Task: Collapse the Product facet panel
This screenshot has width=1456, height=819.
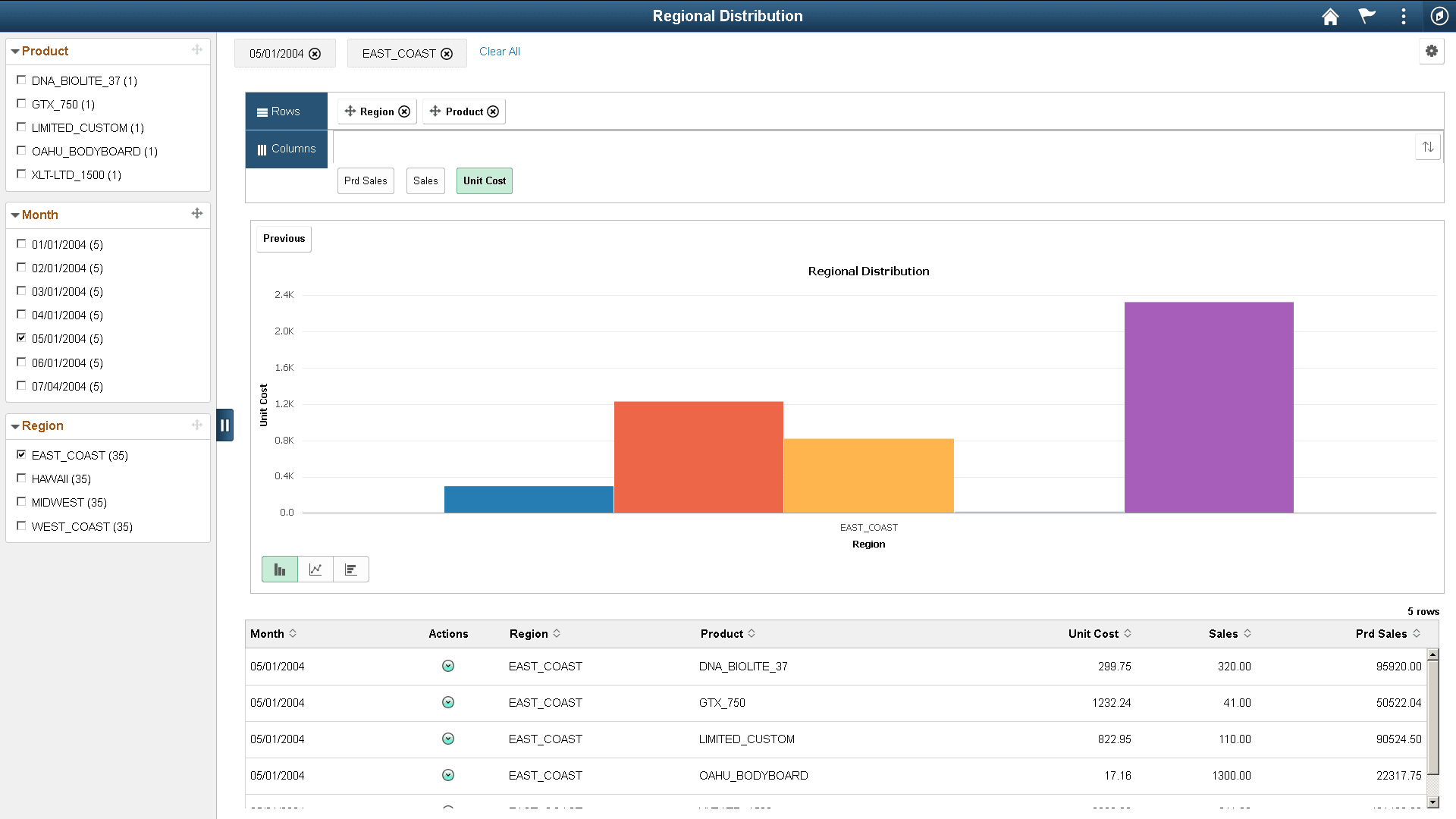Action: point(15,51)
